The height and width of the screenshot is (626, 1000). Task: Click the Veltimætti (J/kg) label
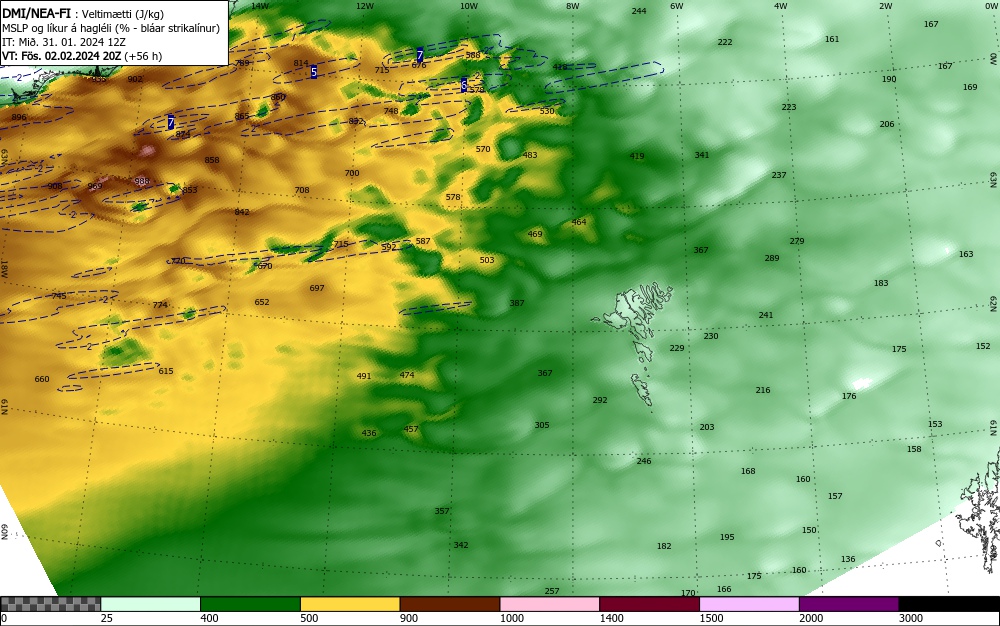[123, 15]
